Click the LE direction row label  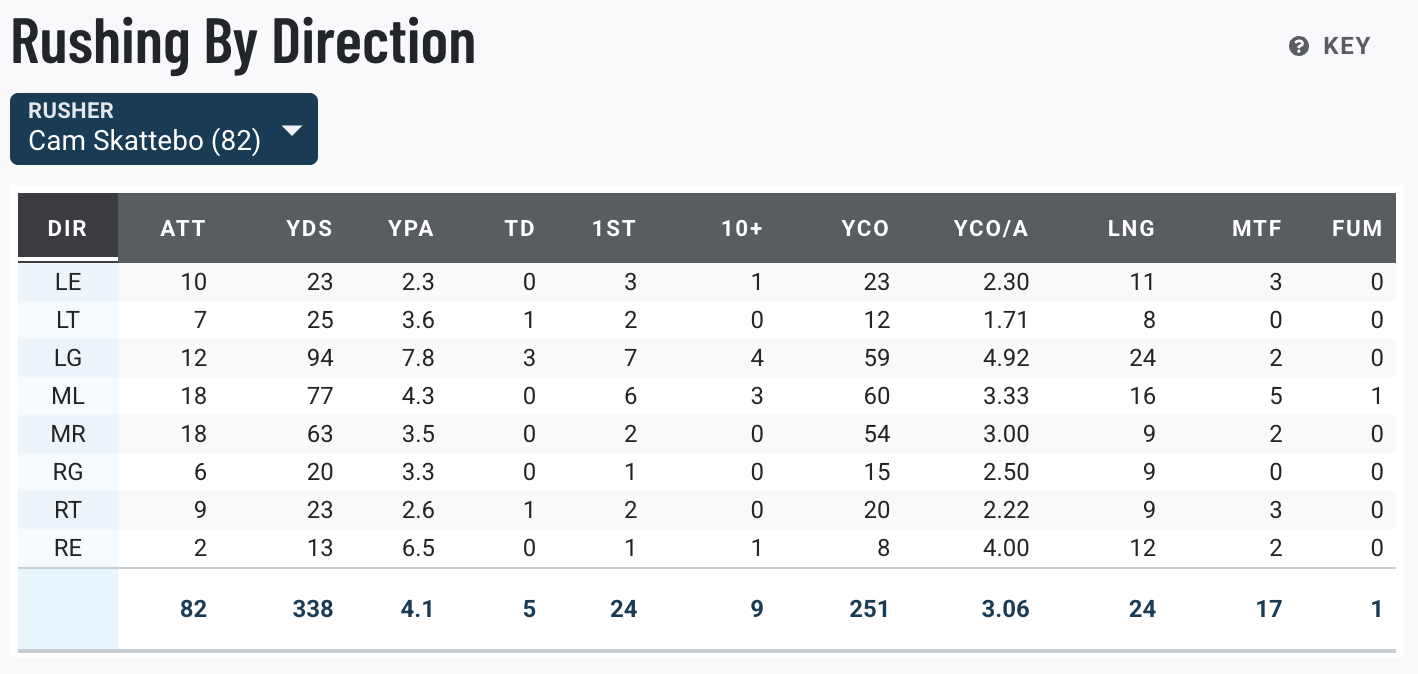point(68,282)
